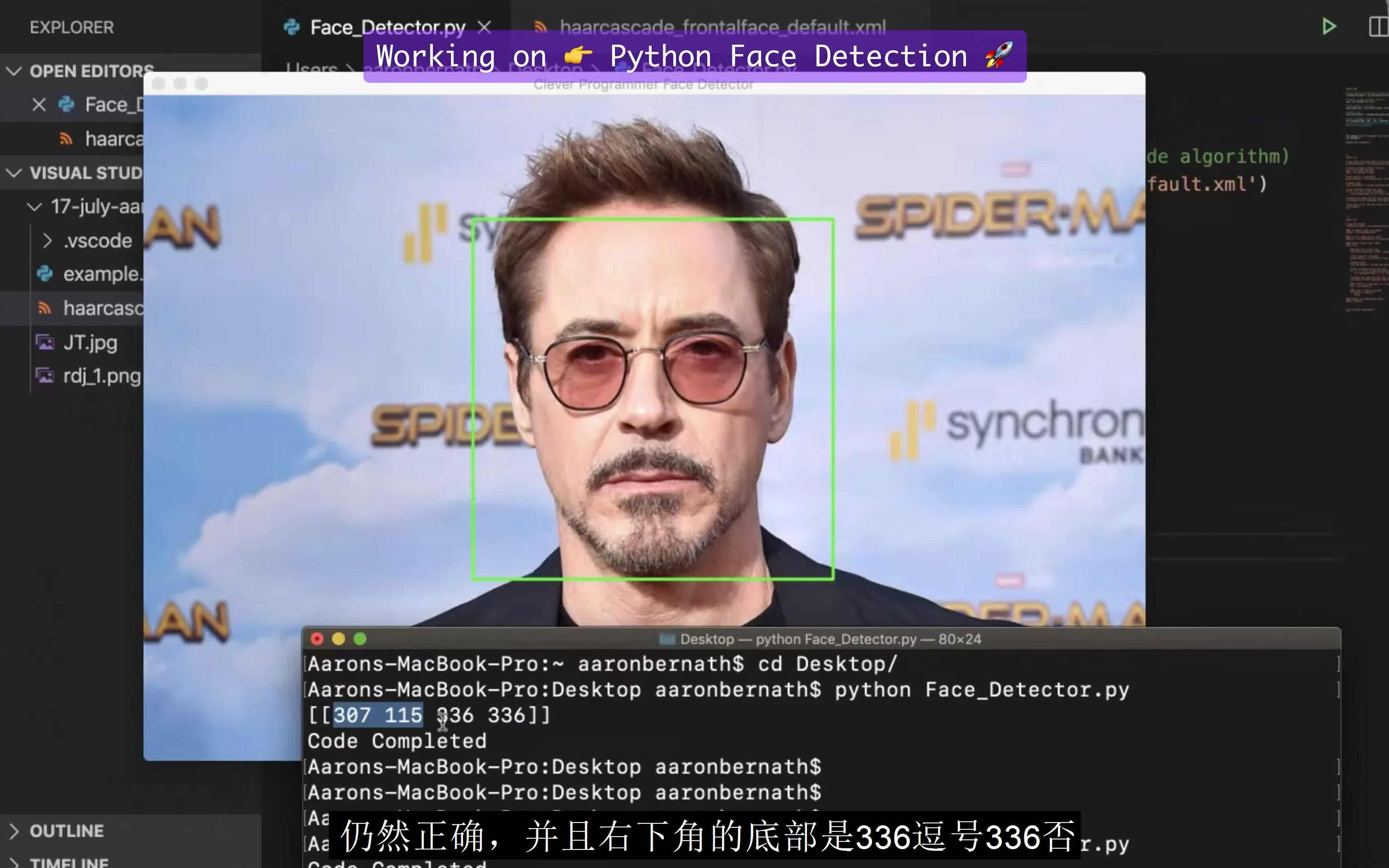Collapse the OPEN EDITORS section
Viewport: 1389px width, 868px height.
pos(14,71)
